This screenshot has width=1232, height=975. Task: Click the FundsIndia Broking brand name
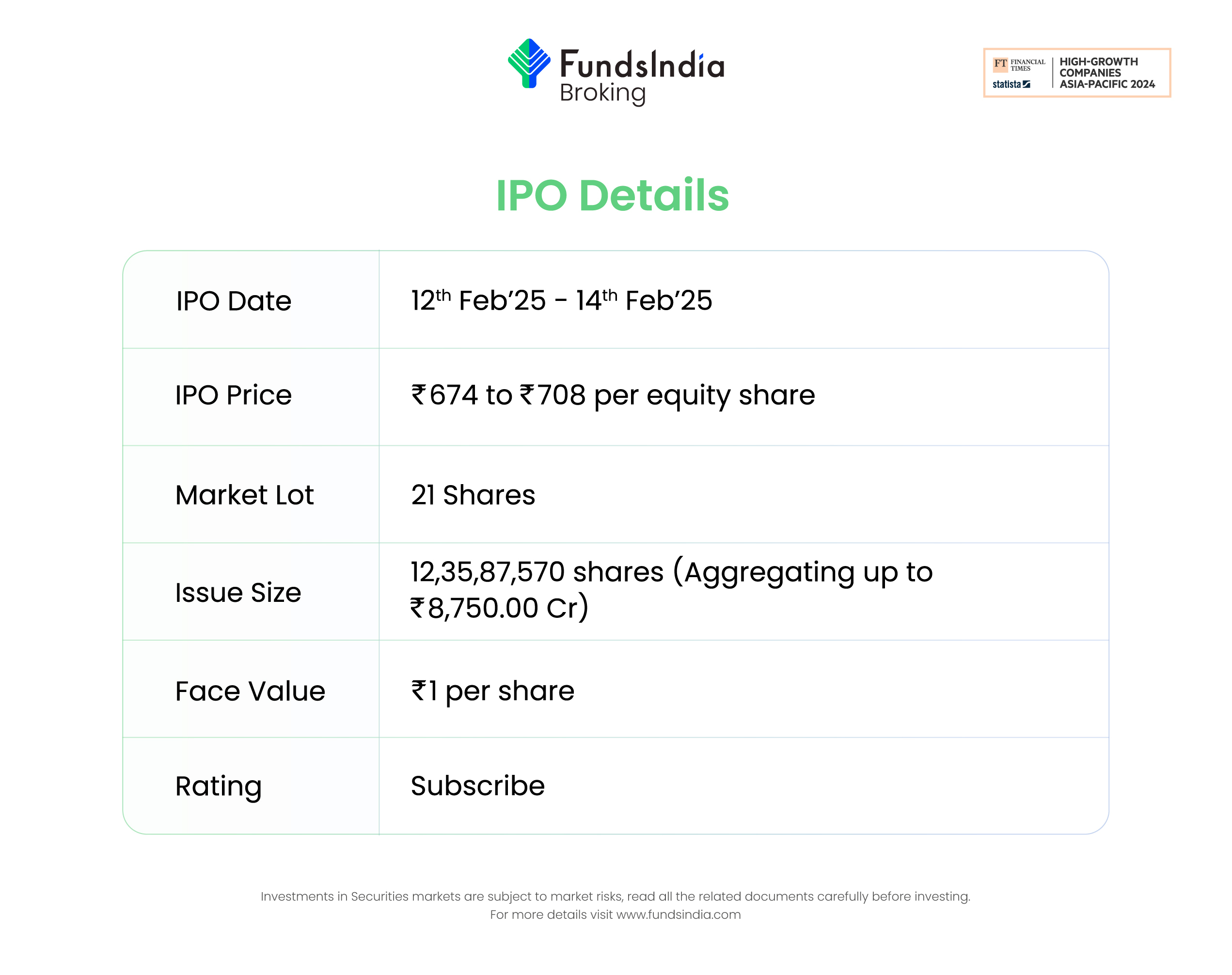point(642,76)
